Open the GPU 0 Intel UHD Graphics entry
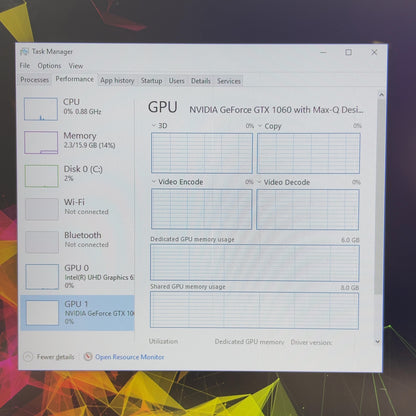Screen dimensions: 416x416 [x=77, y=276]
